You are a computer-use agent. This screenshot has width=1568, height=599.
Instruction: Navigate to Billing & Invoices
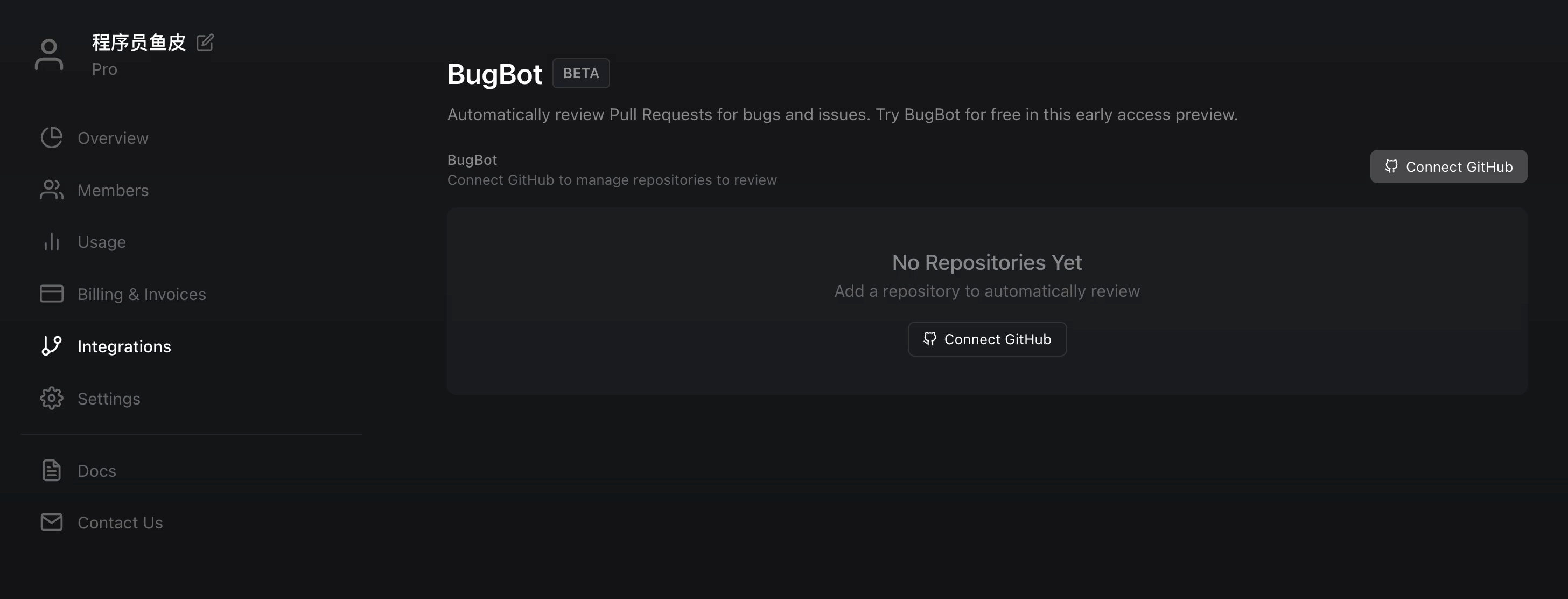click(142, 295)
